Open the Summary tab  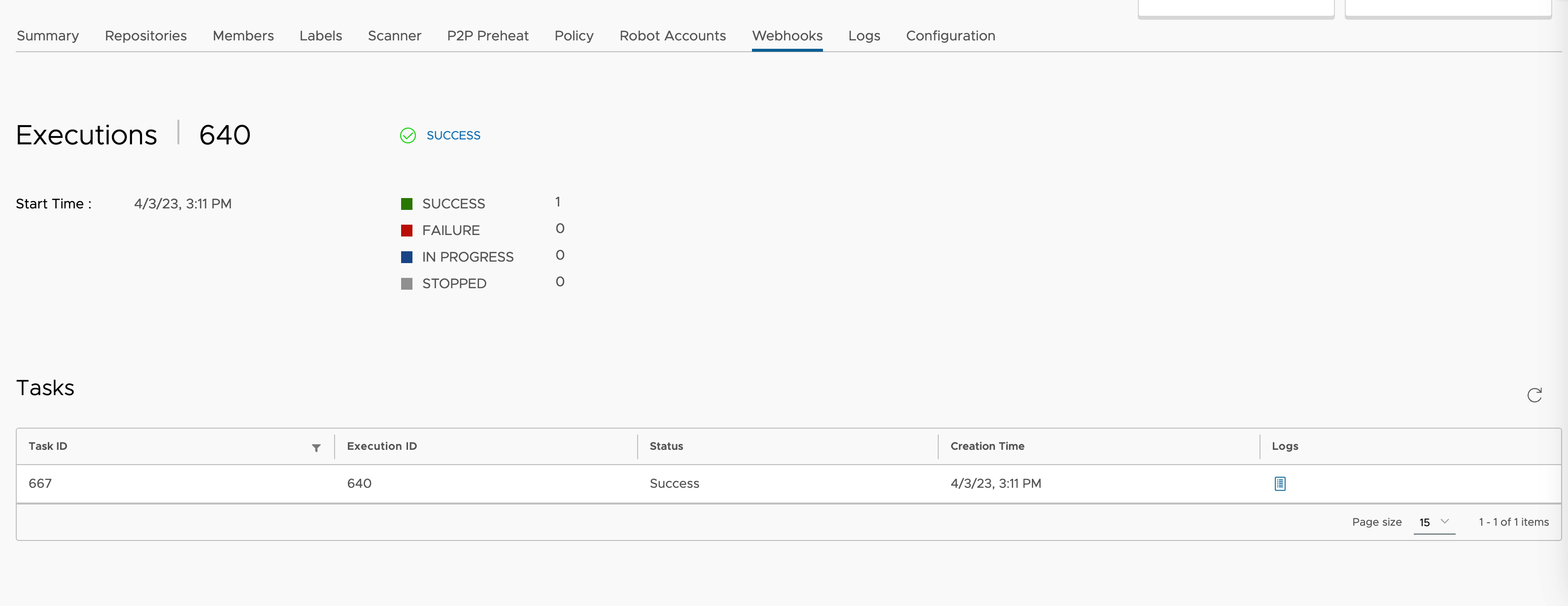click(47, 35)
